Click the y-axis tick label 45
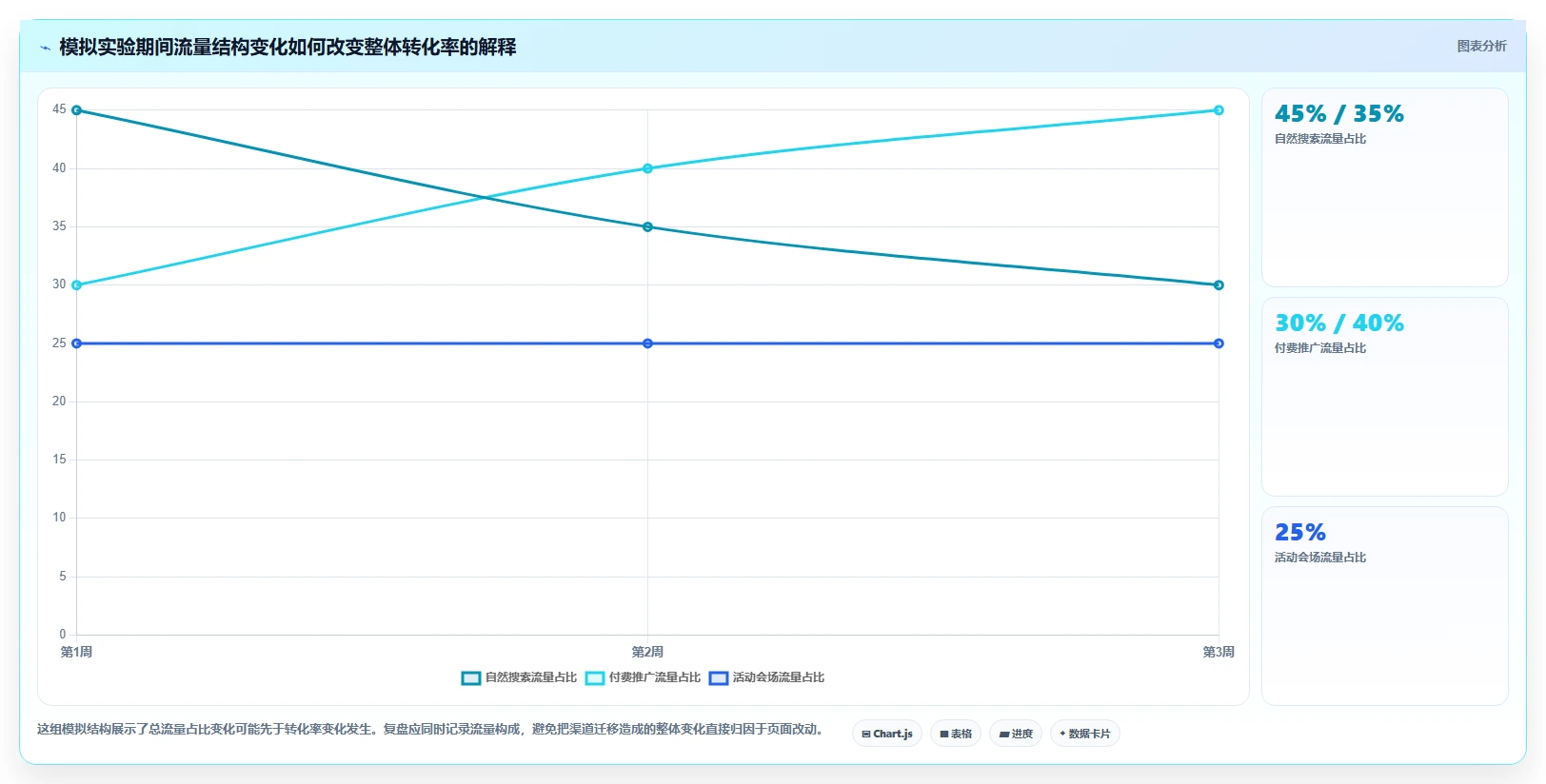Viewport: 1546px width, 784px height. [59, 109]
